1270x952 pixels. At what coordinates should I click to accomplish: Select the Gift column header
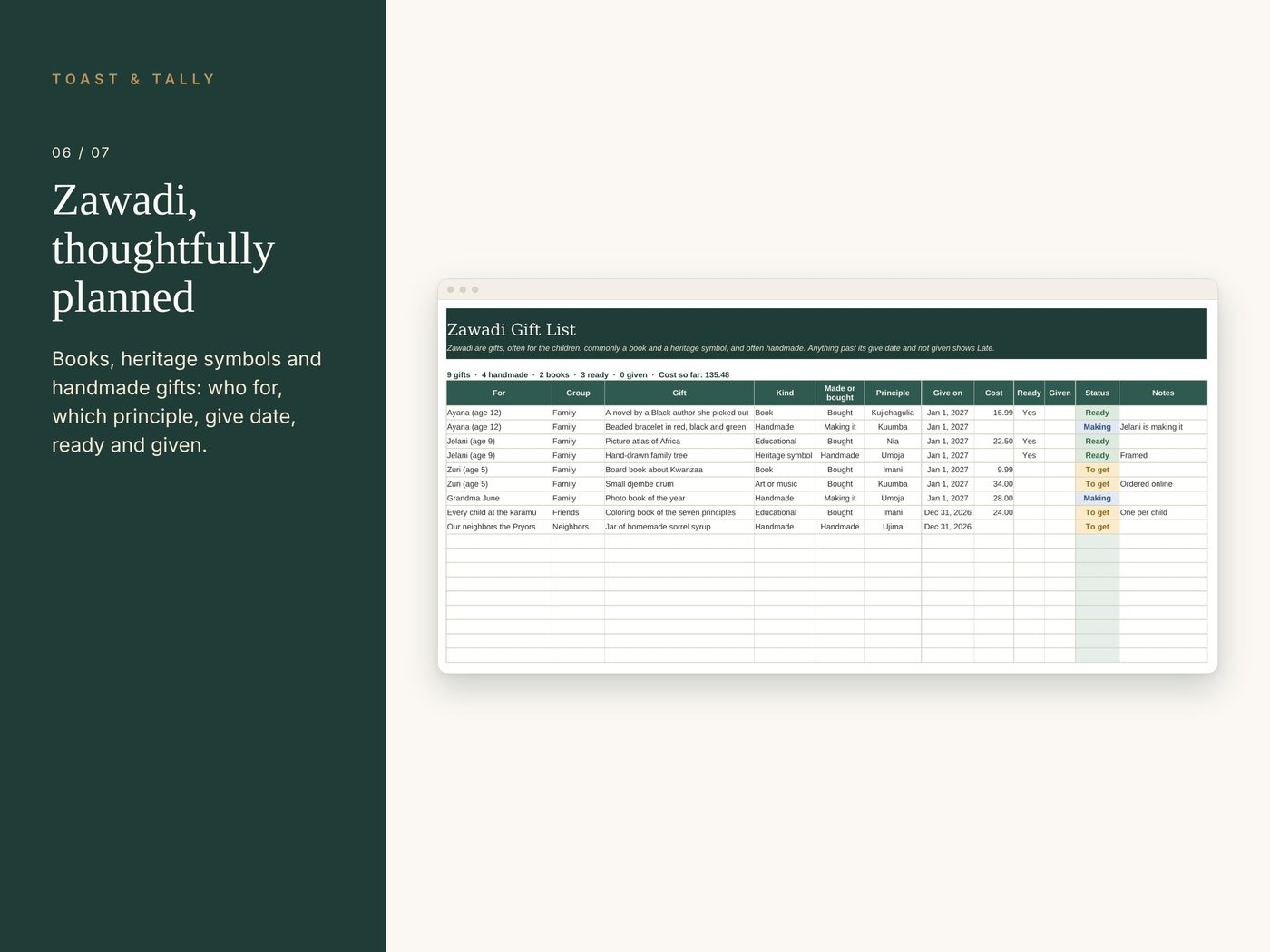point(679,393)
